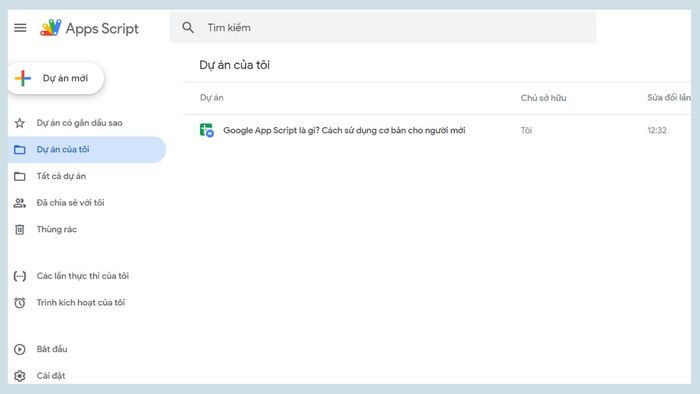The width and height of the screenshot is (700, 394).
Task: Click modified time 12:32
Action: (657, 130)
